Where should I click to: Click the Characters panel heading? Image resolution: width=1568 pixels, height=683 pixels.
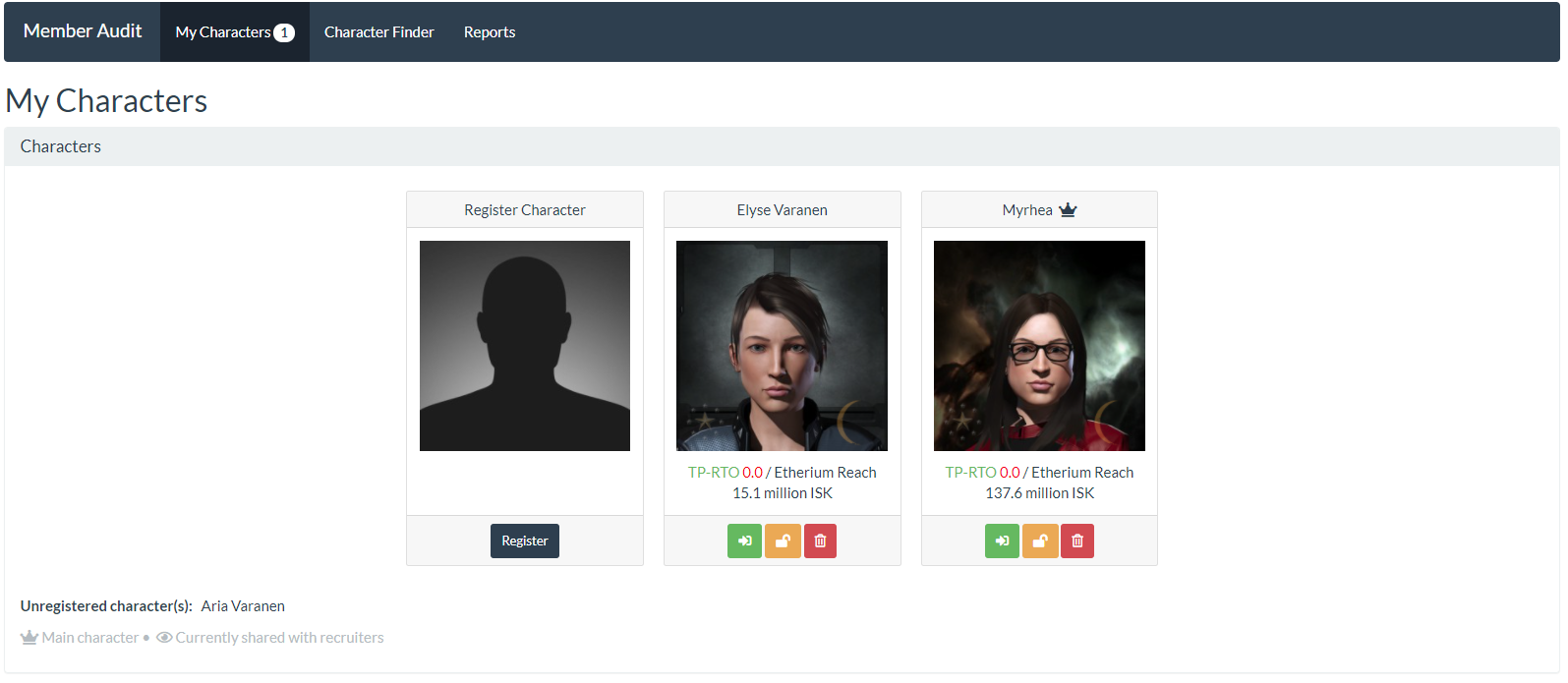click(61, 146)
